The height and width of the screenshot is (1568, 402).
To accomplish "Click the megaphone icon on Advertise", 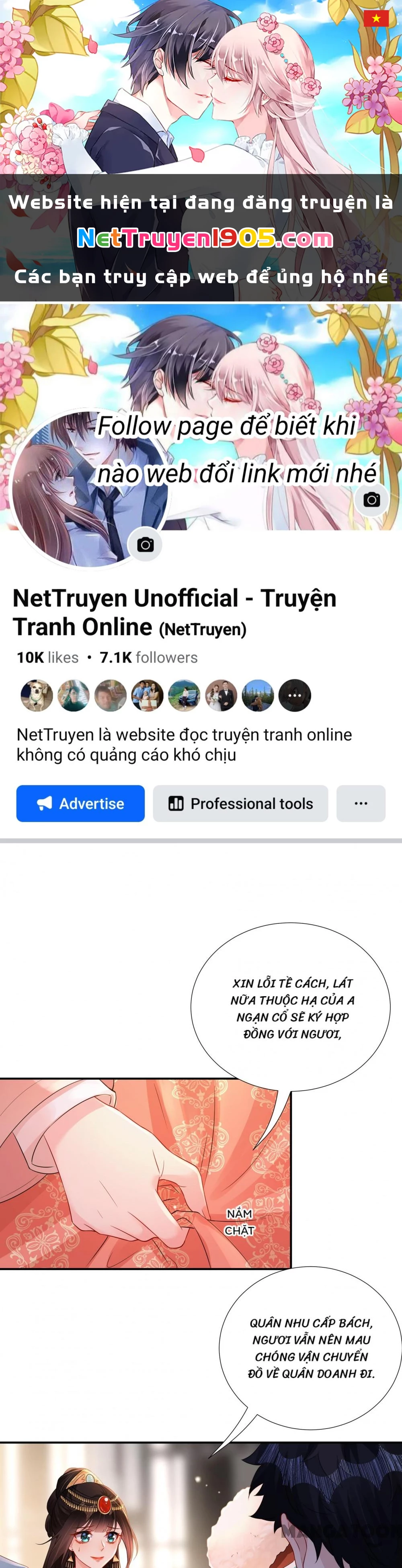I will coord(45,803).
